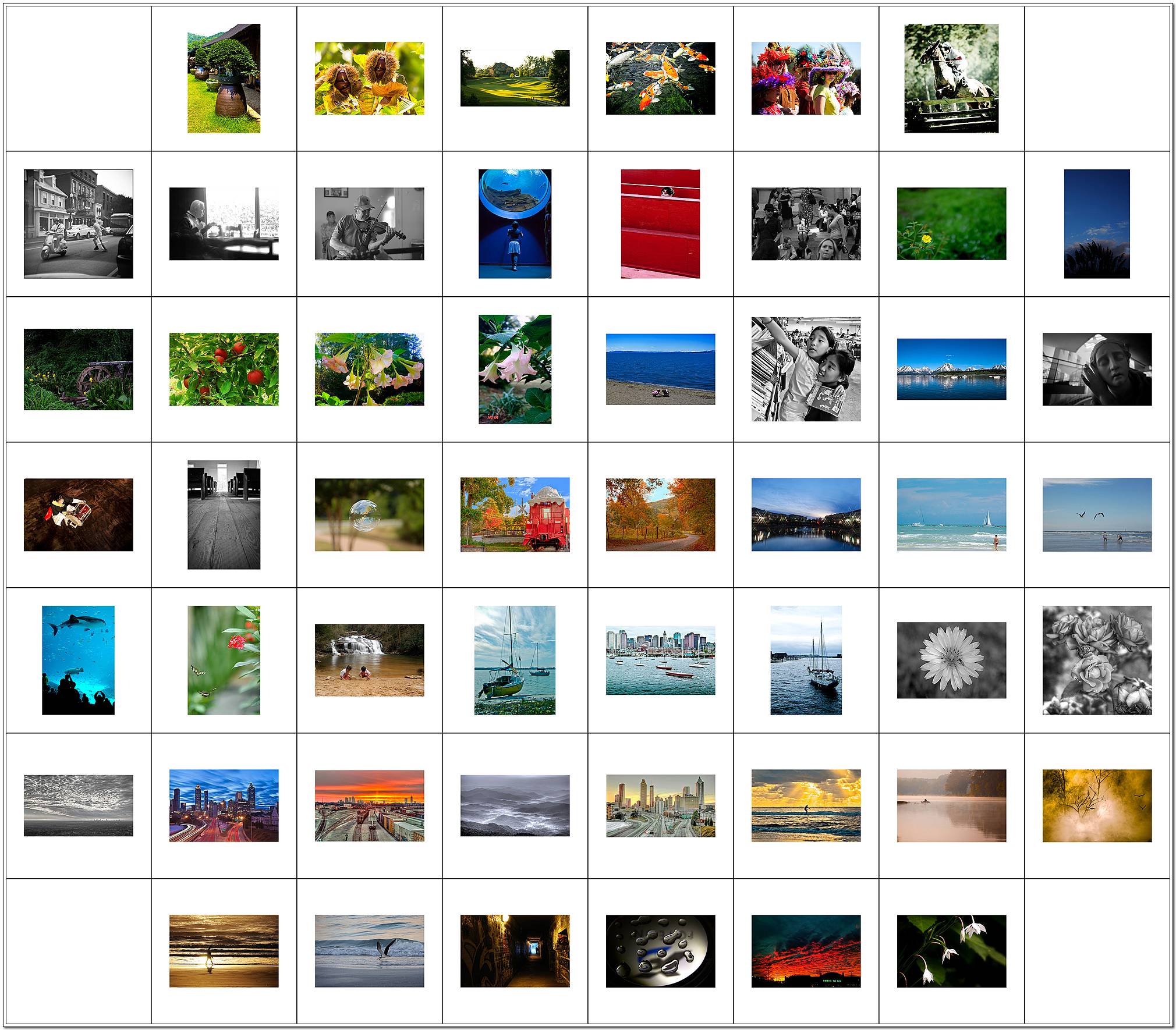Click the red bleachers thumbnail
The width and height of the screenshot is (1176, 1030).
[660, 223]
